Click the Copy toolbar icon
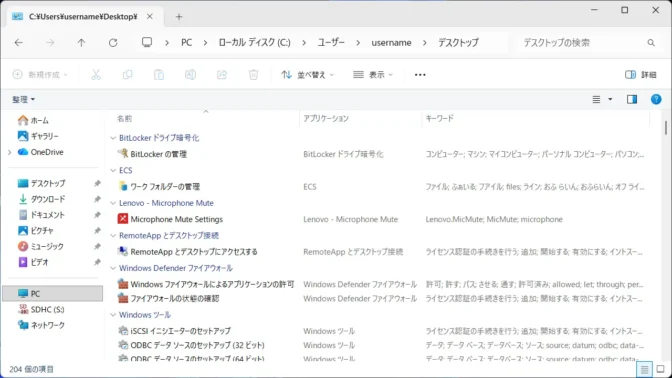The height and width of the screenshot is (378, 672). (x=127, y=75)
